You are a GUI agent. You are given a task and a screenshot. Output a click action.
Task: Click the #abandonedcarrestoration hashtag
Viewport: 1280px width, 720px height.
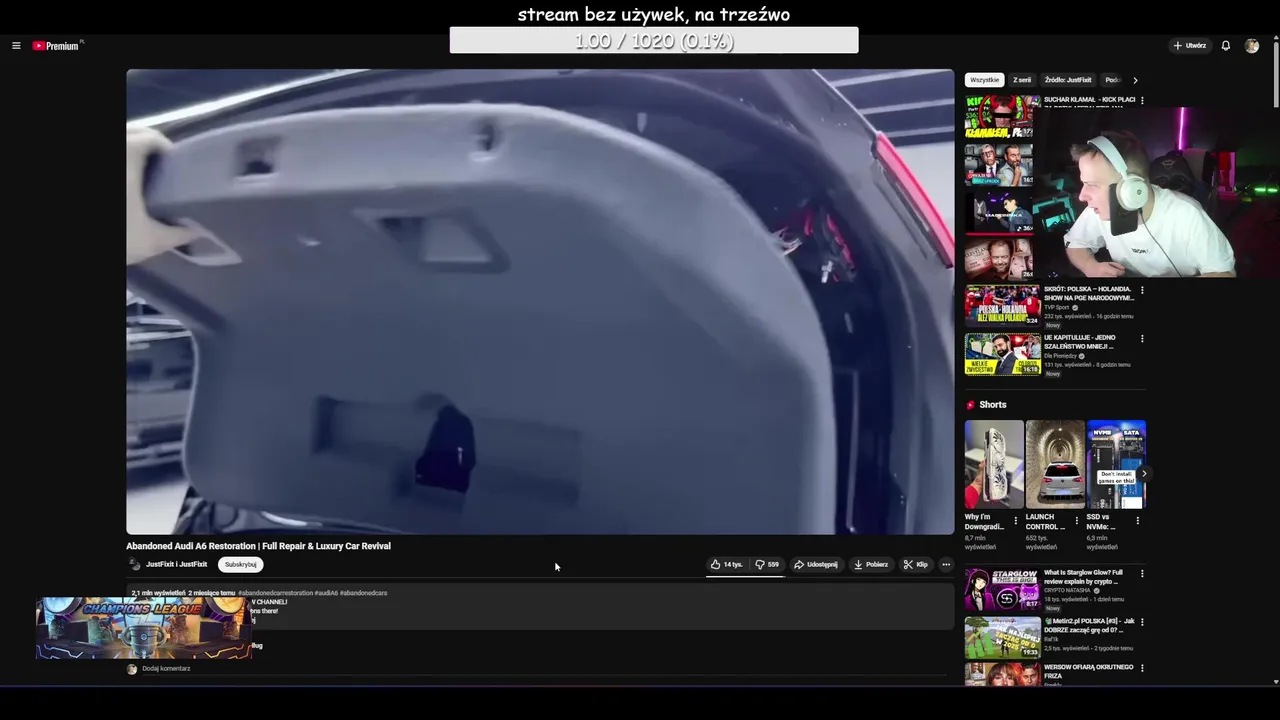[275, 593]
